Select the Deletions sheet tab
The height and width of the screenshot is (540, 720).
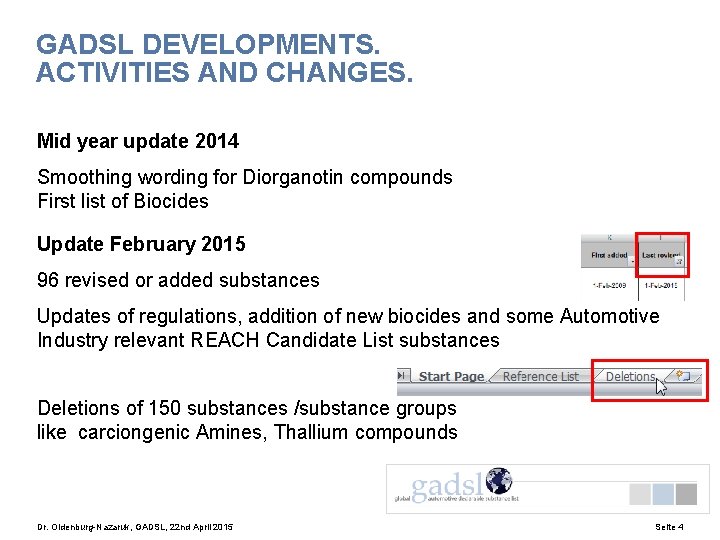pyautogui.click(x=630, y=377)
